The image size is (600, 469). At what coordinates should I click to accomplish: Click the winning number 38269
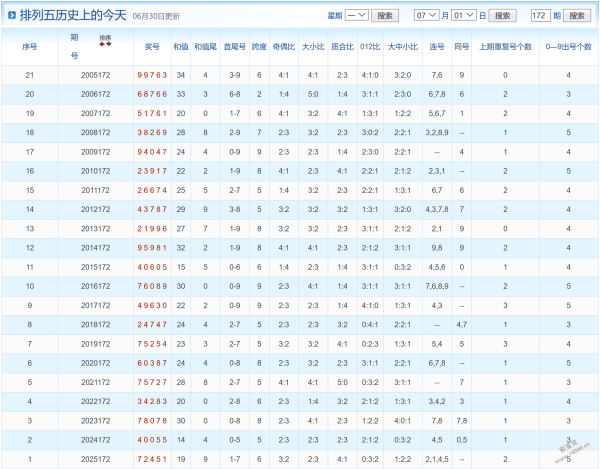(152, 132)
